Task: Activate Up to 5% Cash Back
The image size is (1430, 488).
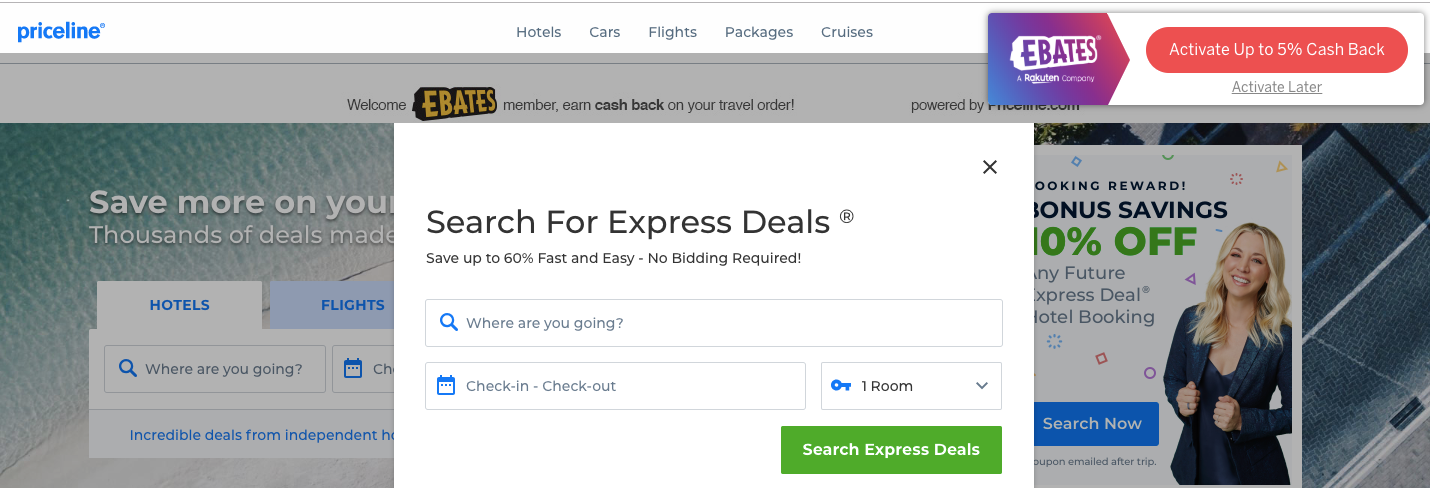Action: click(x=1276, y=50)
